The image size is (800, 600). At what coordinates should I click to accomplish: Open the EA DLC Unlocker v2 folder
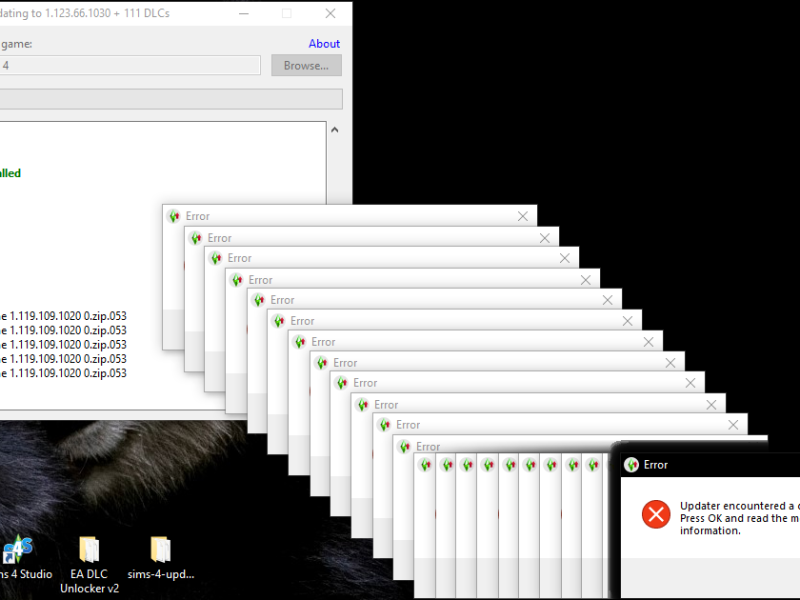88,551
